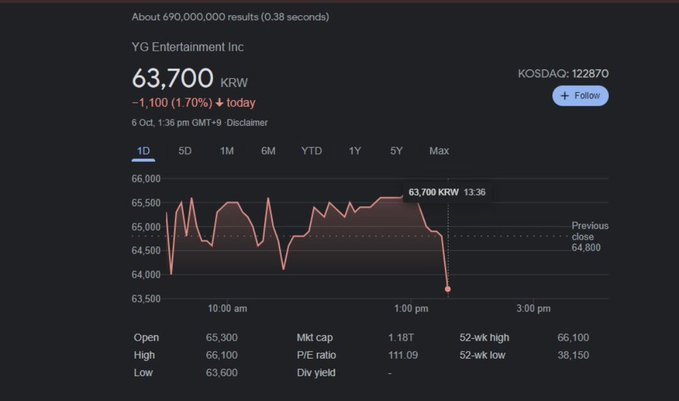Click the 63,700 current price value

coord(172,78)
